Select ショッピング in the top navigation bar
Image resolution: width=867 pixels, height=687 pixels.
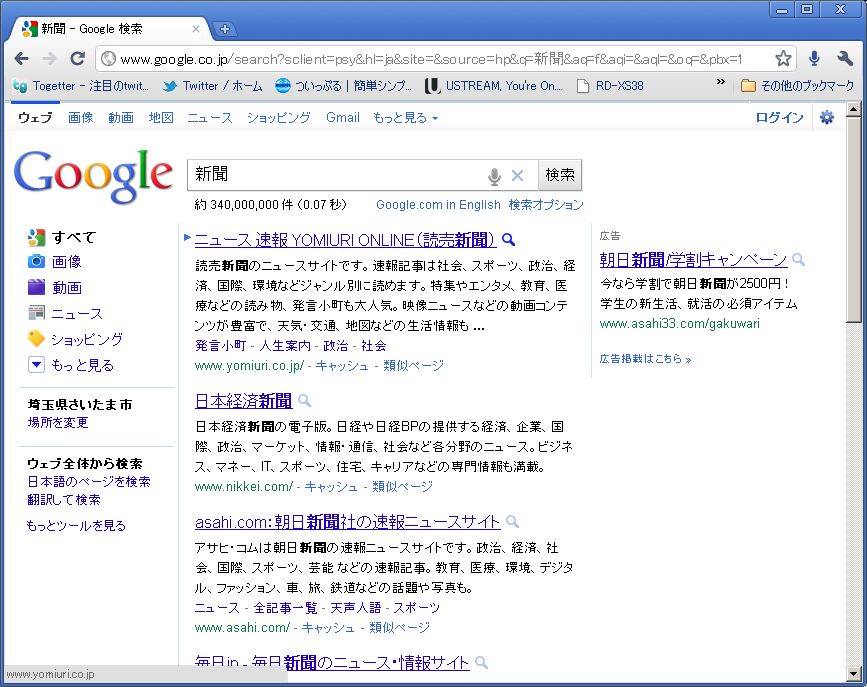(278, 117)
